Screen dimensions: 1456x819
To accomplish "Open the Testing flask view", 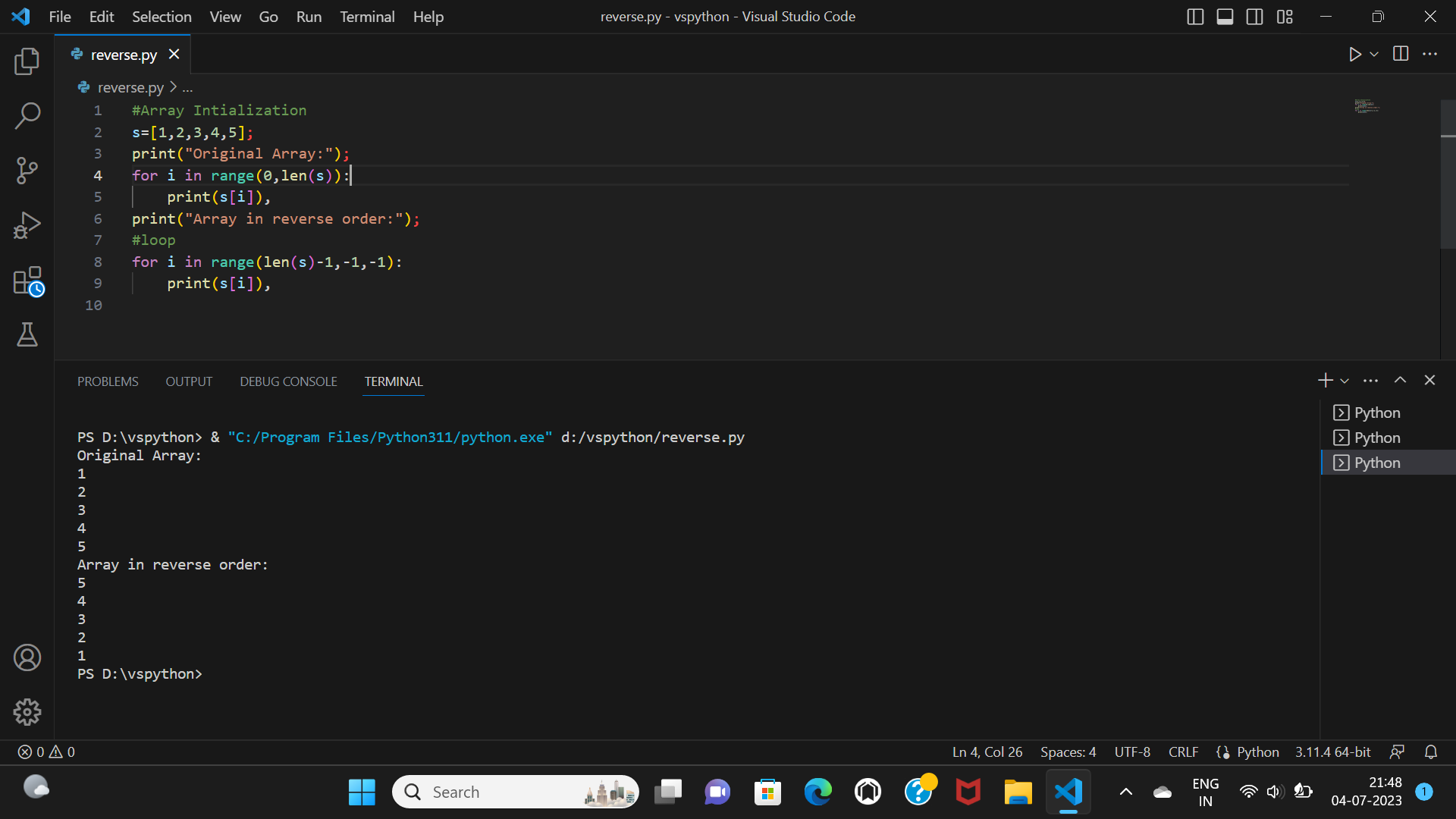I will click(x=27, y=334).
